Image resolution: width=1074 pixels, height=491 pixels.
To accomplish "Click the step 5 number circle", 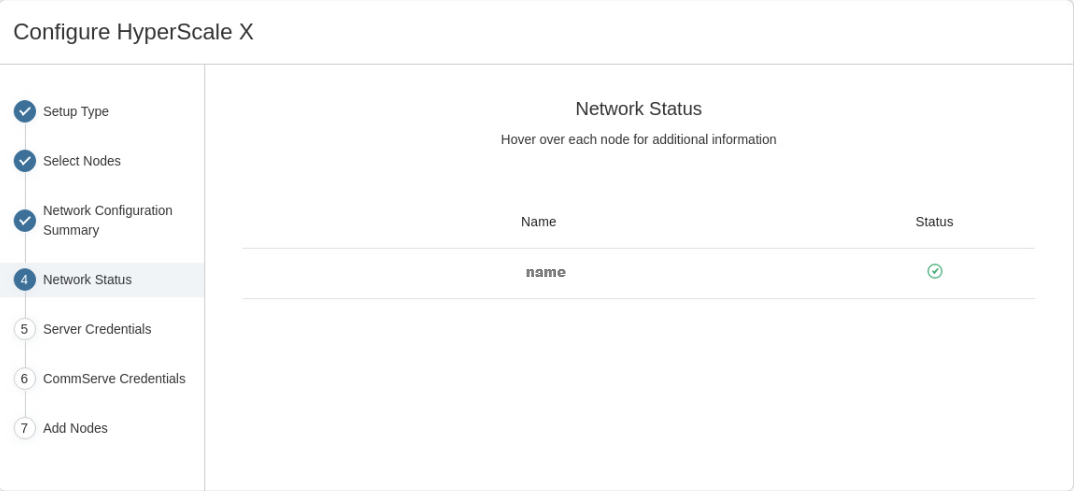I will tap(25, 329).
